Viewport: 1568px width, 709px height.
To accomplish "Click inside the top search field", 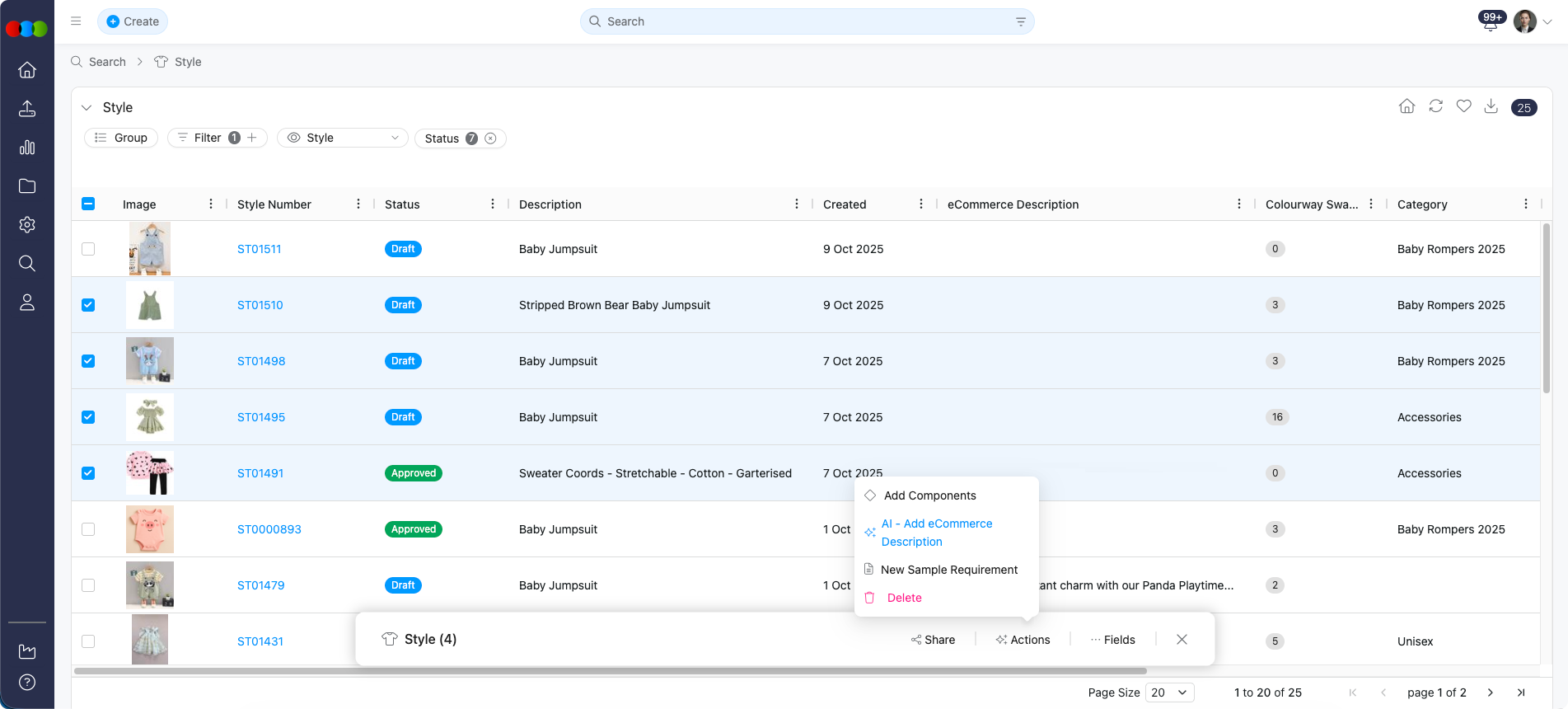I will click(807, 21).
